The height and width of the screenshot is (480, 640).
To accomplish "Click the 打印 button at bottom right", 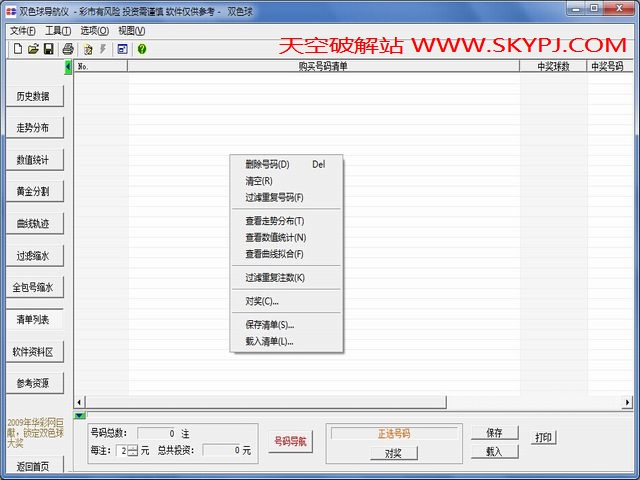I will point(543,438).
